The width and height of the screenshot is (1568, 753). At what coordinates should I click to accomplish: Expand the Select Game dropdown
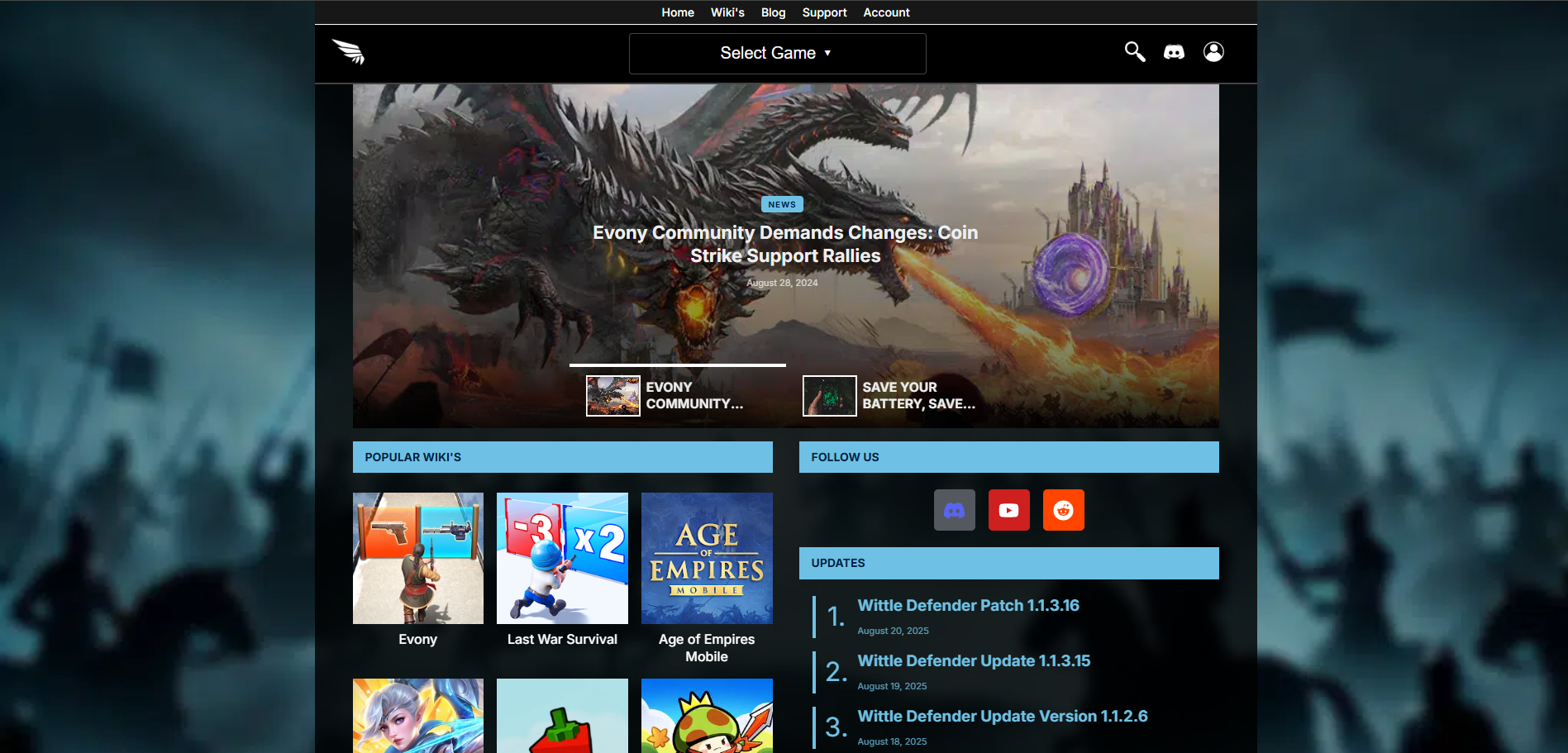(x=777, y=54)
